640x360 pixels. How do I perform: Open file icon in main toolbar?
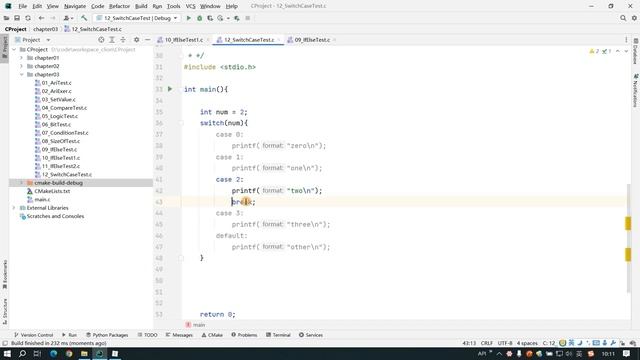click(6, 18)
